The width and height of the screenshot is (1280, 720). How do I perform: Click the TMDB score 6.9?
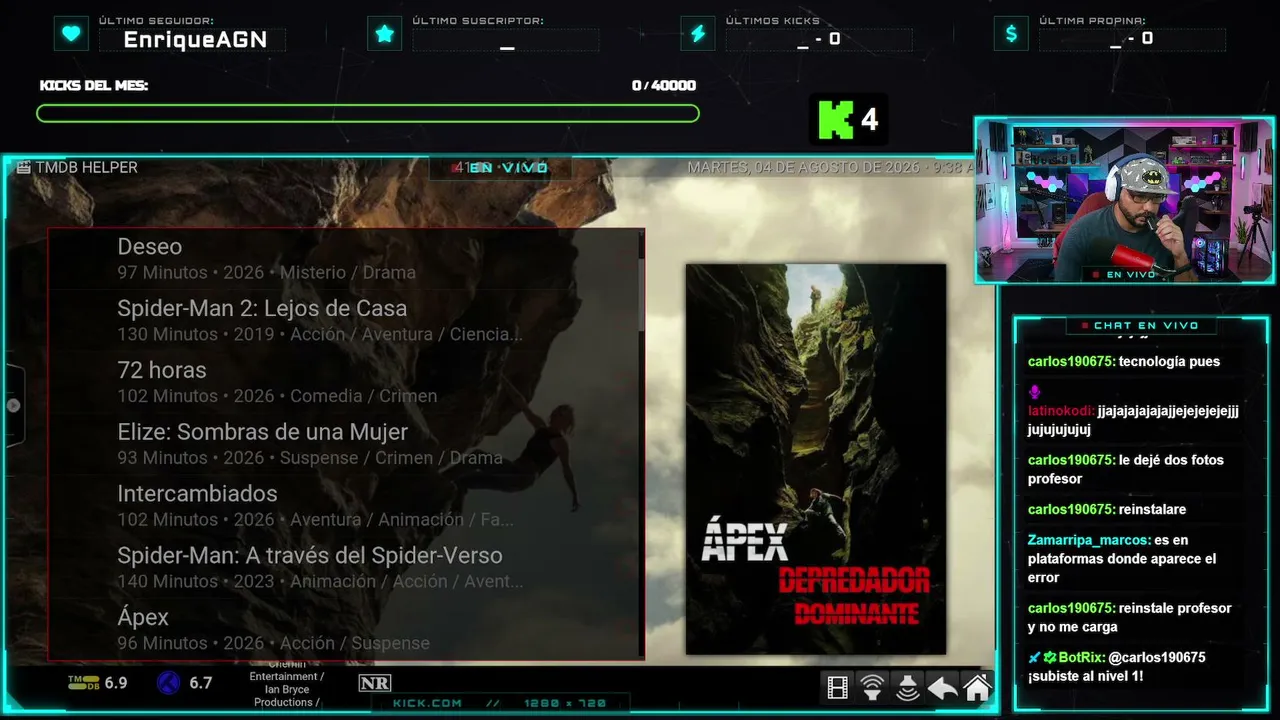tap(116, 683)
